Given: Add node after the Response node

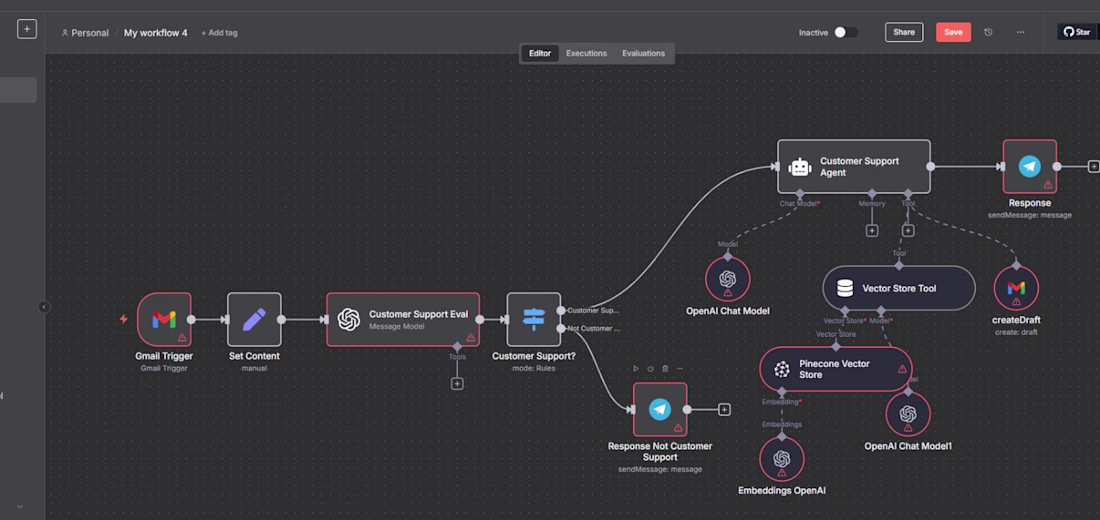Looking at the screenshot, I should click(x=1093, y=166).
